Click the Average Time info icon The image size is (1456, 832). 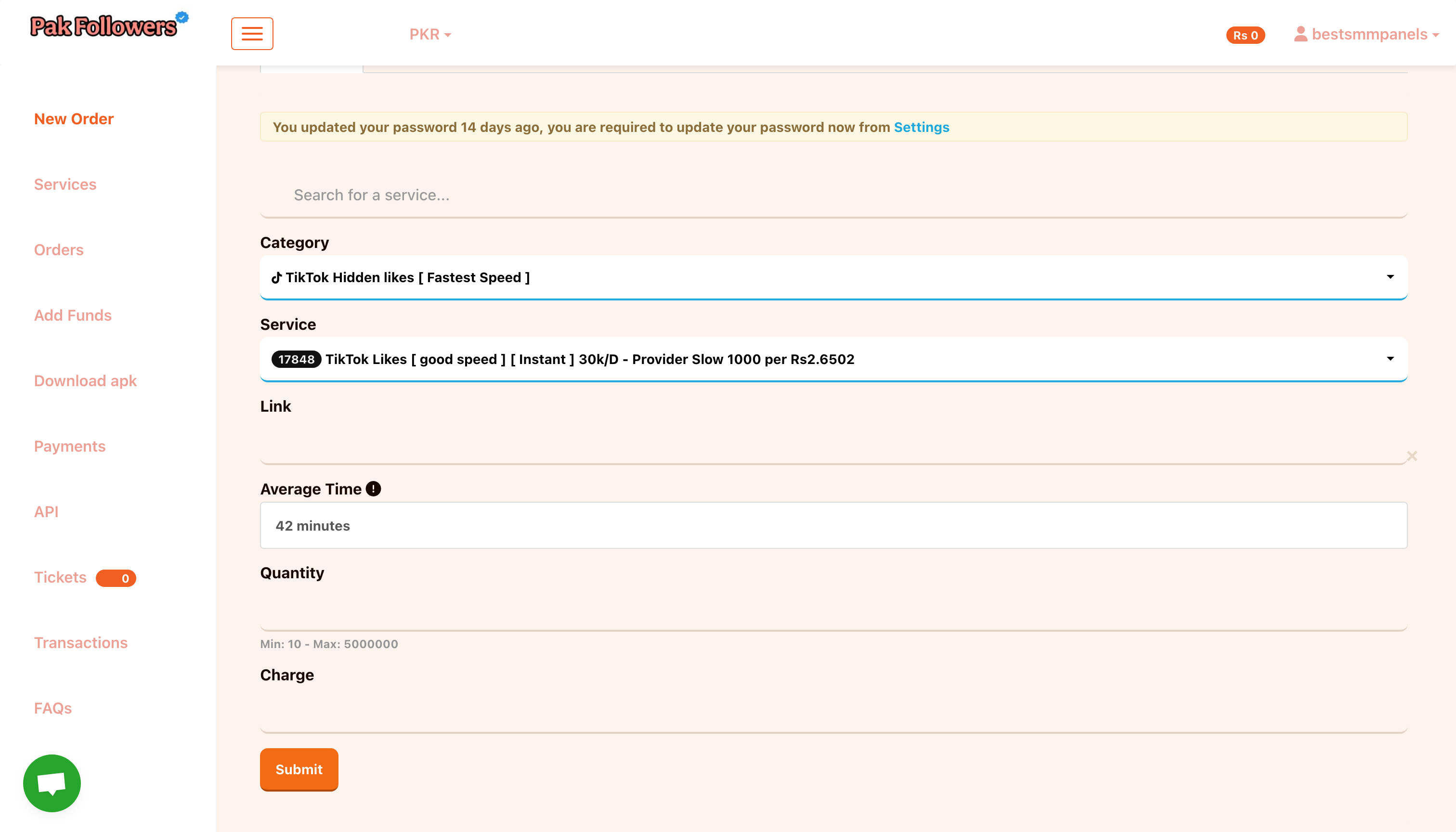(373, 489)
